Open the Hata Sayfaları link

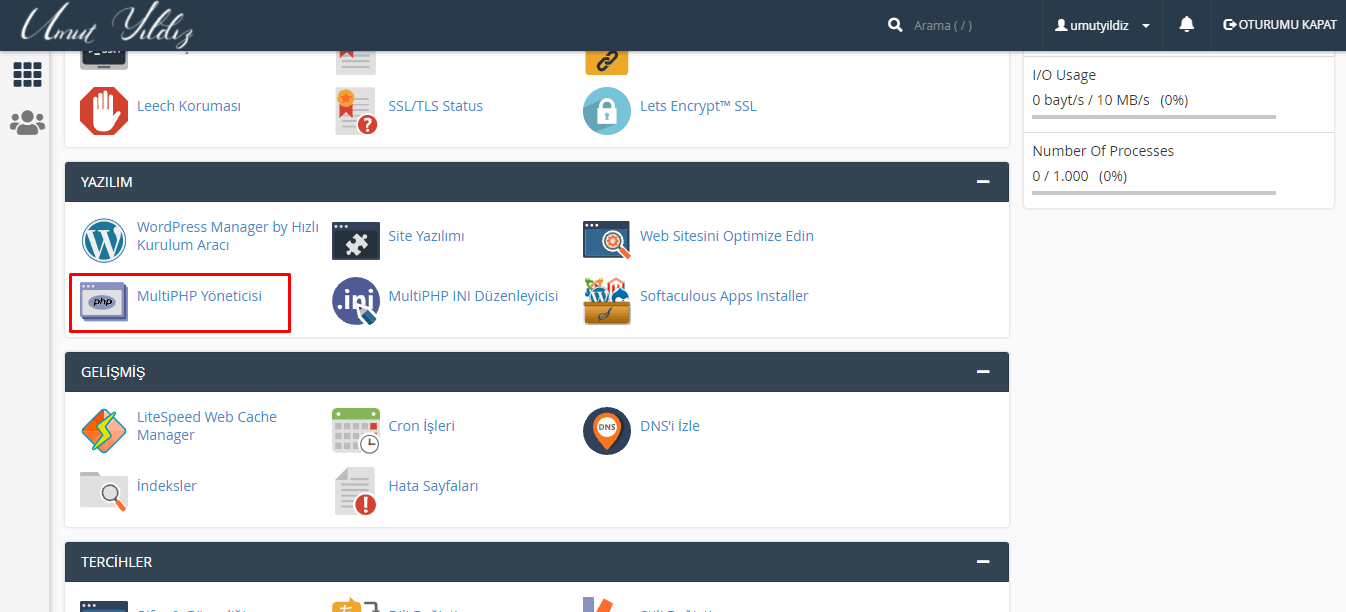(x=434, y=486)
